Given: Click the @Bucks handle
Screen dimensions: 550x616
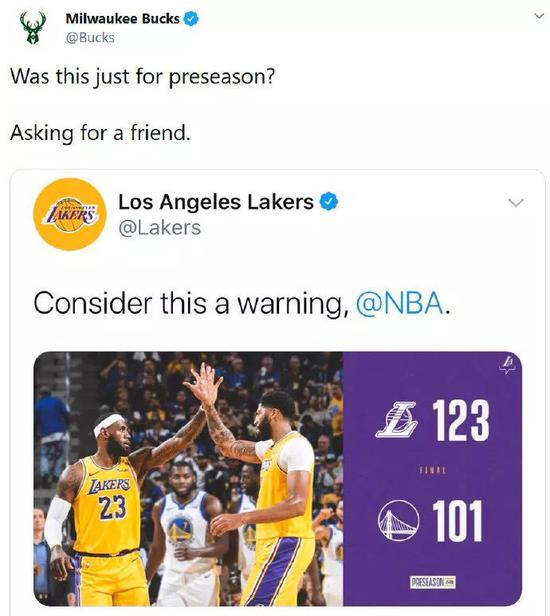Looking at the screenshot, I should pyautogui.click(x=90, y=38).
